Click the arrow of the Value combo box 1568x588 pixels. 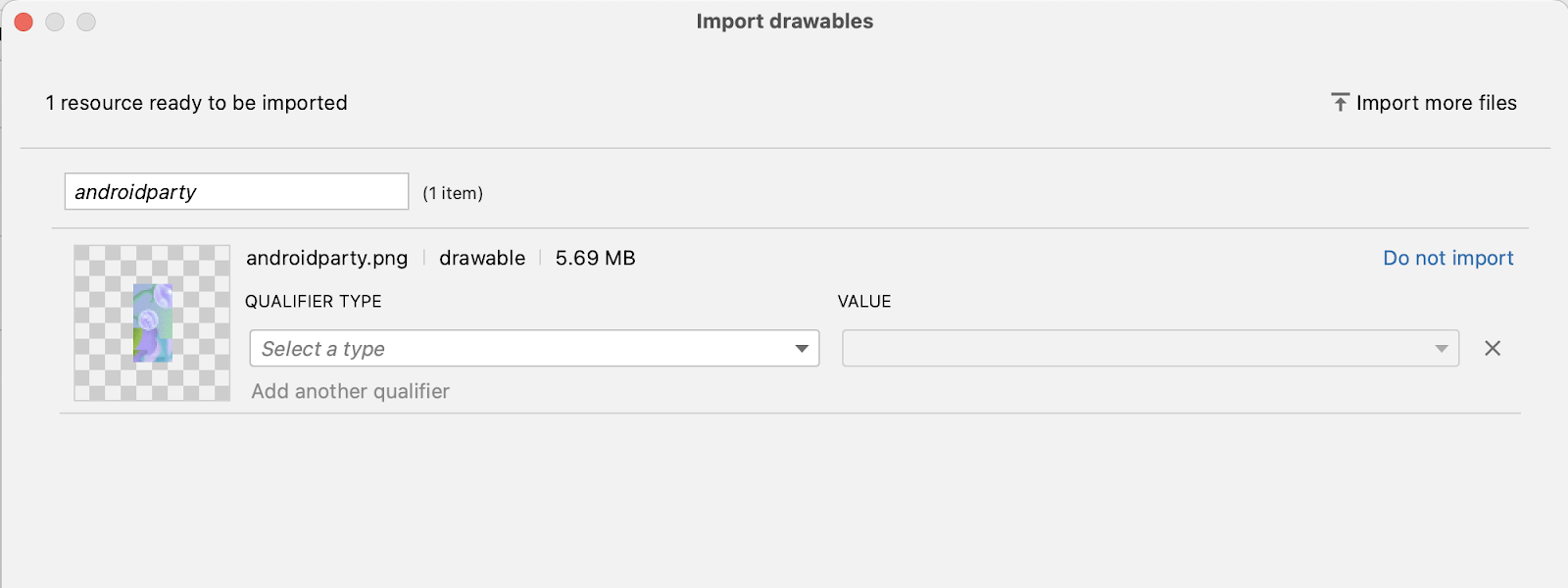click(1441, 348)
